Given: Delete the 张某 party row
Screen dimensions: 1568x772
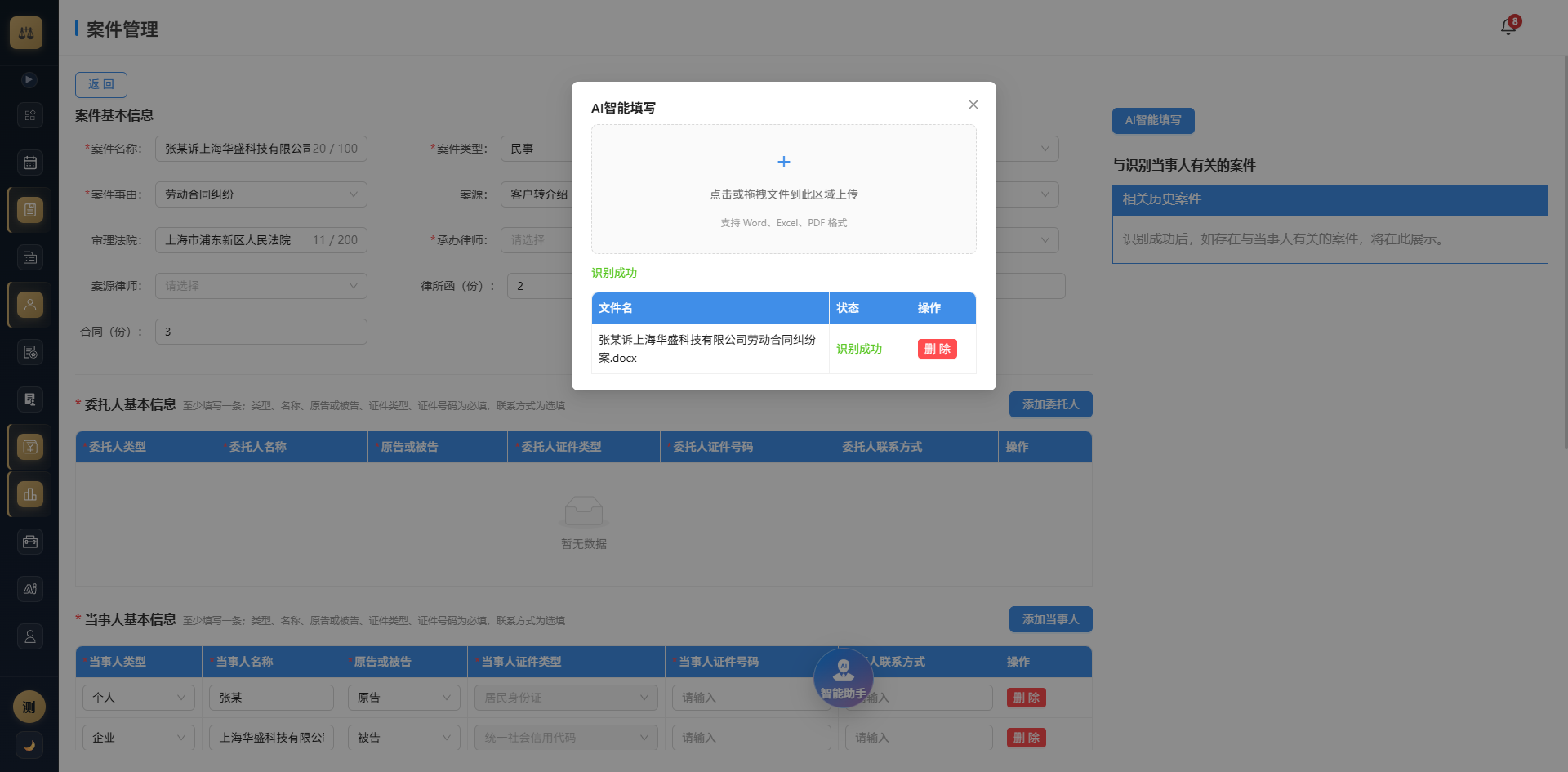Looking at the screenshot, I should coord(1027,698).
